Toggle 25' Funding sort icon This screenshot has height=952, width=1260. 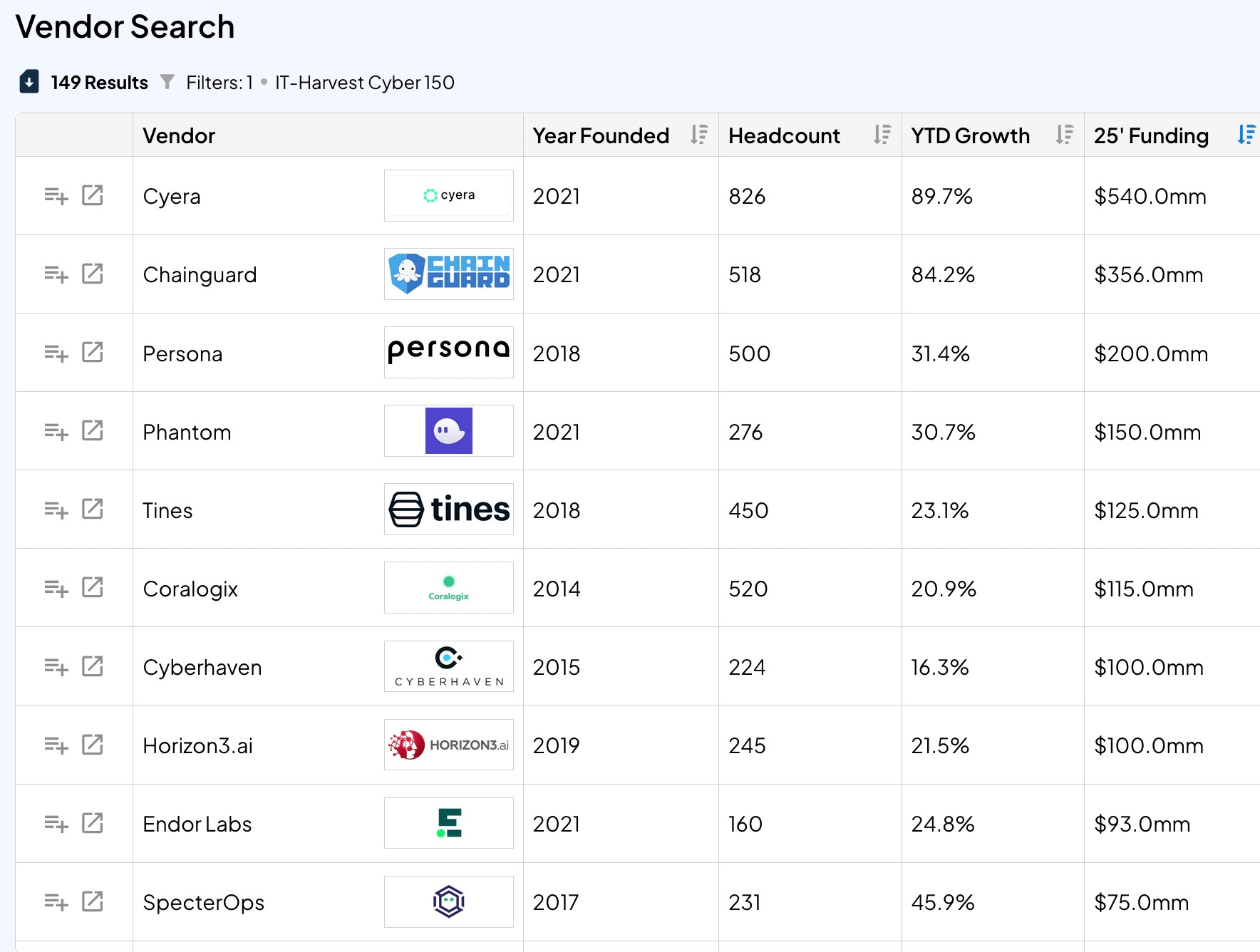pyautogui.click(x=1246, y=135)
